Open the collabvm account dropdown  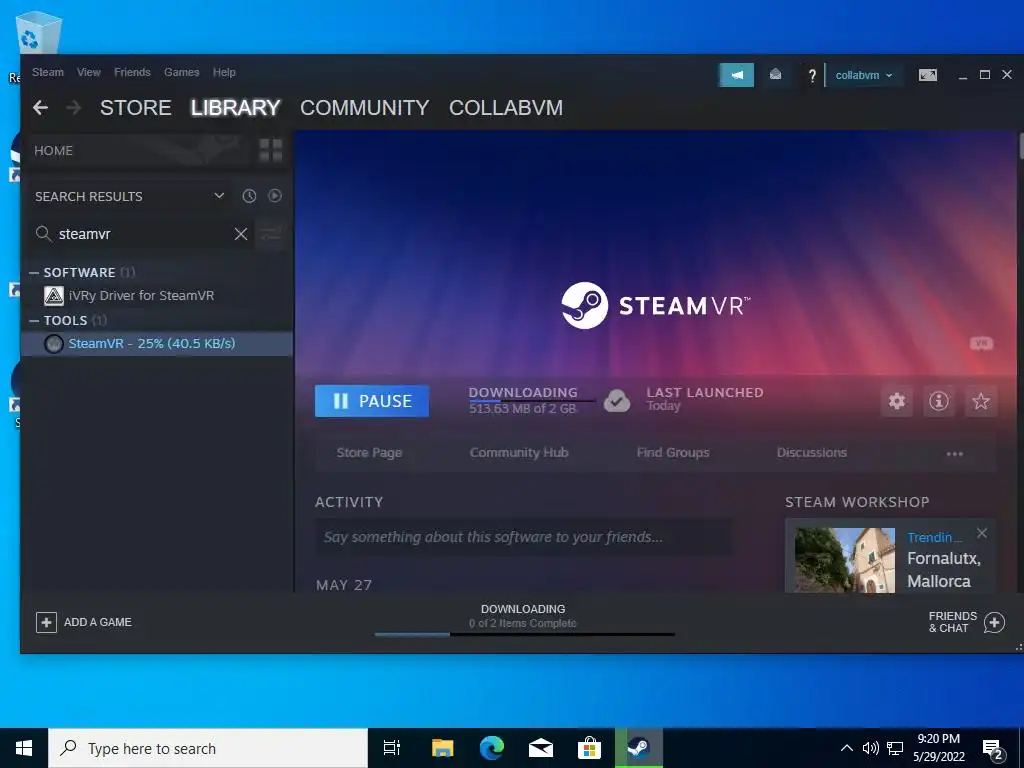[x=863, y=75]
